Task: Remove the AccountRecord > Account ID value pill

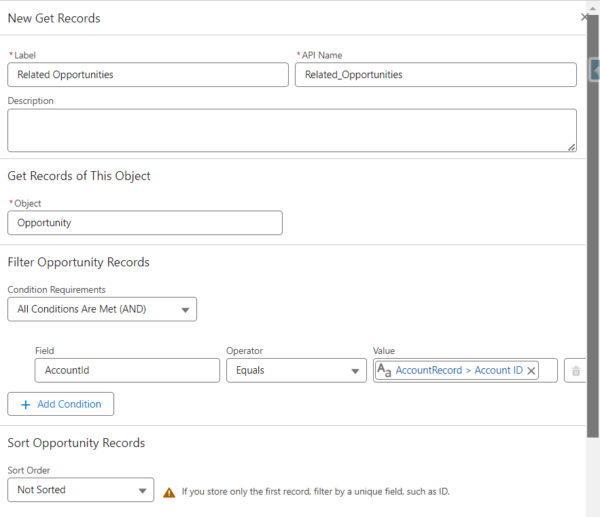Action: [531, 370]
